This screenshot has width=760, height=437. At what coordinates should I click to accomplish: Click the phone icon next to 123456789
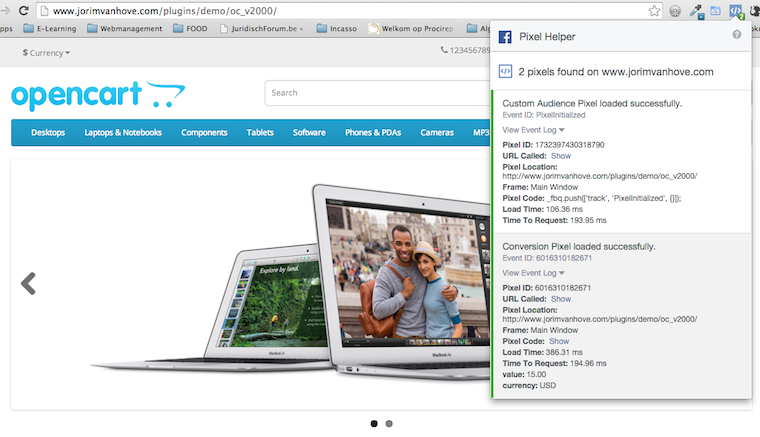443,50
